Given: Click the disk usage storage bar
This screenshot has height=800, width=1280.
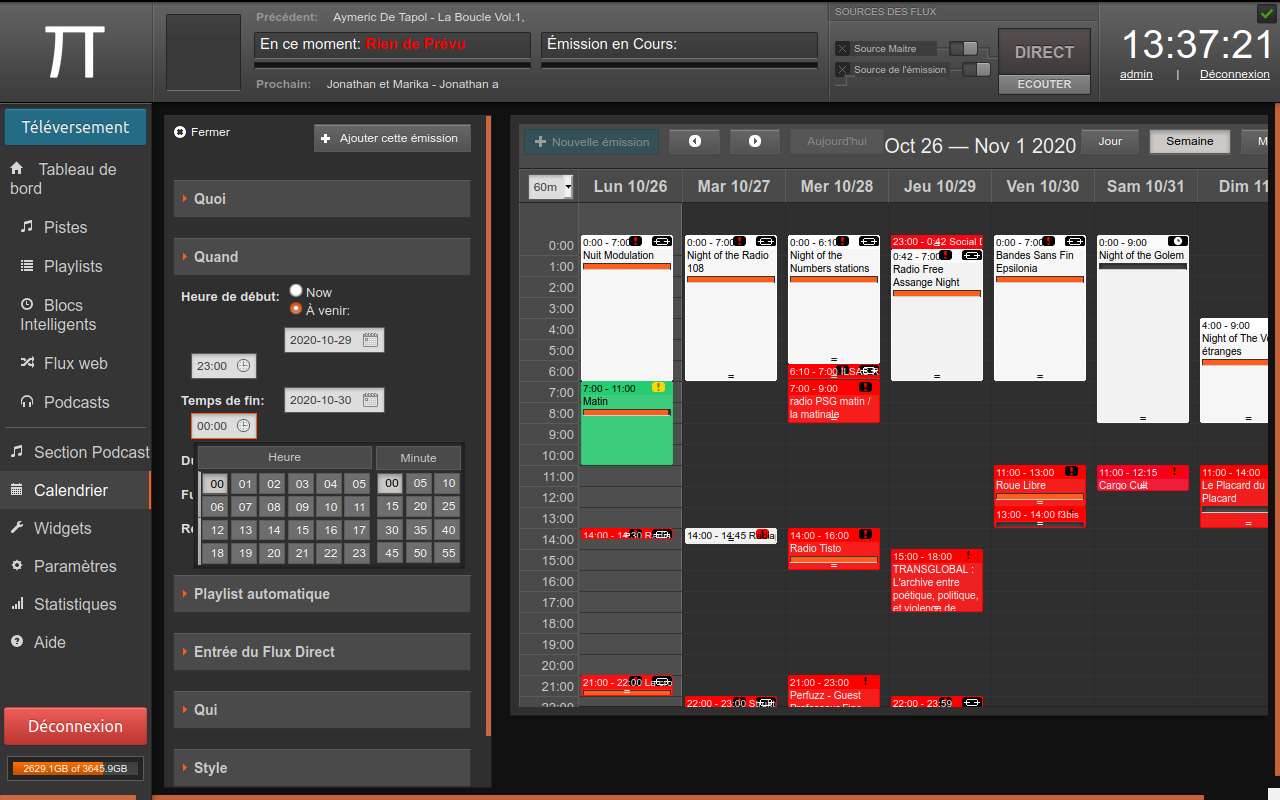Looking at the screenshot, I should (75, 768).
